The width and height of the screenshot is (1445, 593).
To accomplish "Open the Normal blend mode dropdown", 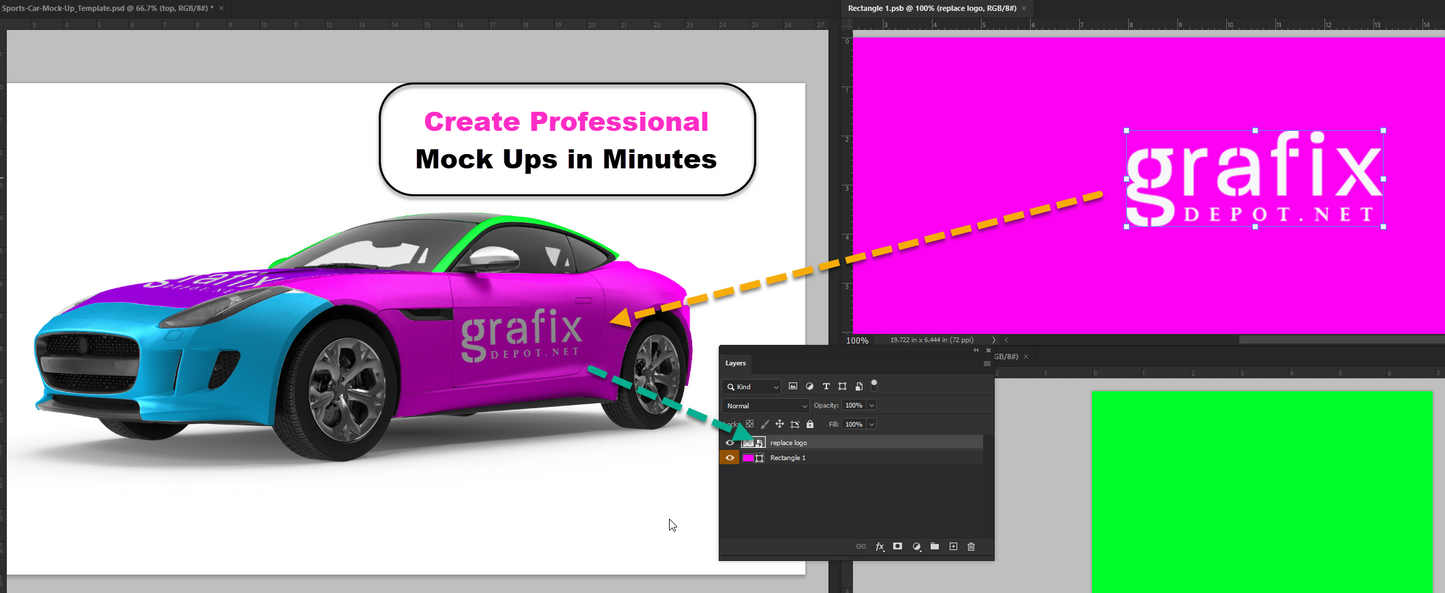I will pos(766,406).
